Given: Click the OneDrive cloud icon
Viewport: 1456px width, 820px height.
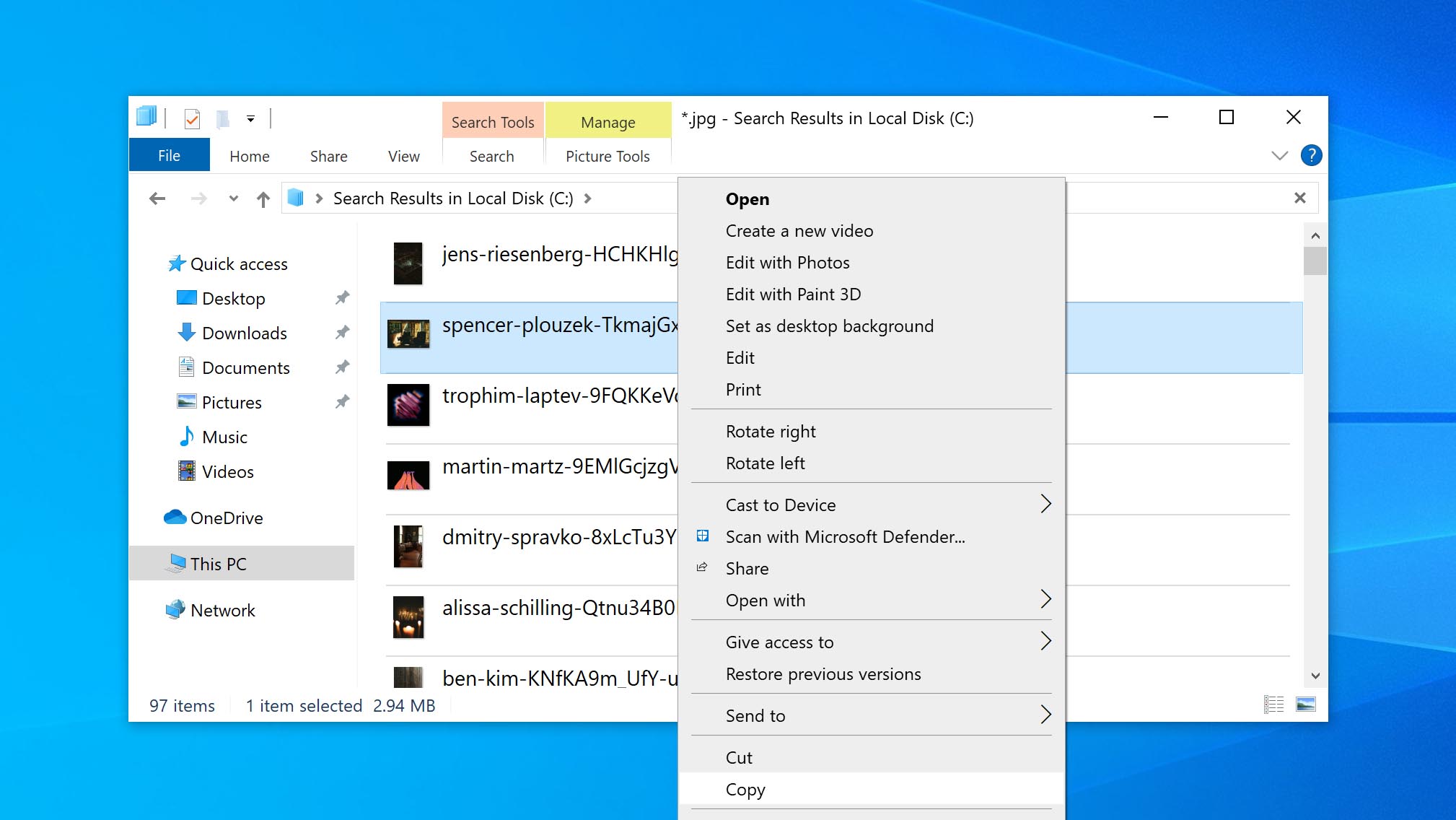Looking at the screenshot, I should coord(175,518).
